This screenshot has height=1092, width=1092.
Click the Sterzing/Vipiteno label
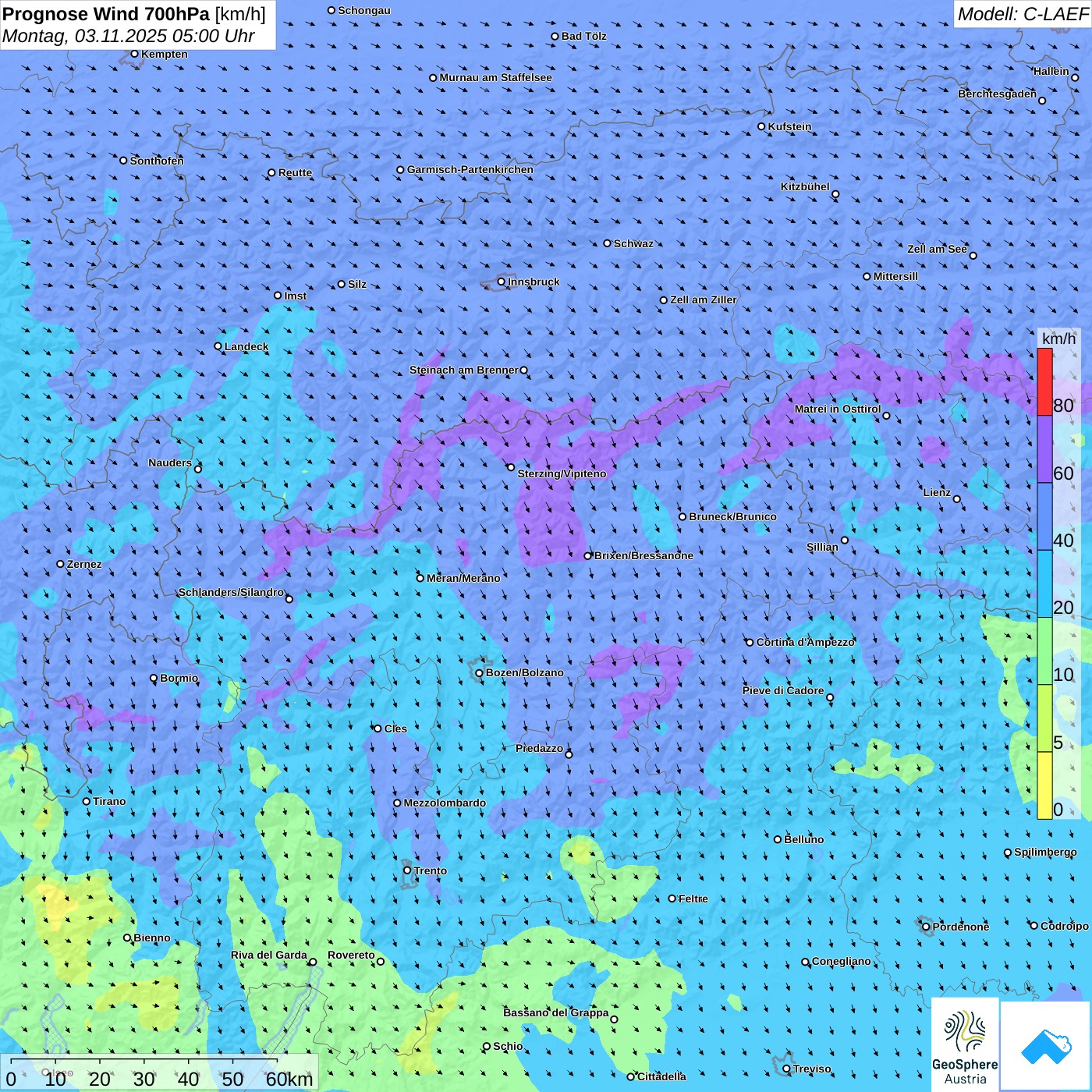point(562,473)
